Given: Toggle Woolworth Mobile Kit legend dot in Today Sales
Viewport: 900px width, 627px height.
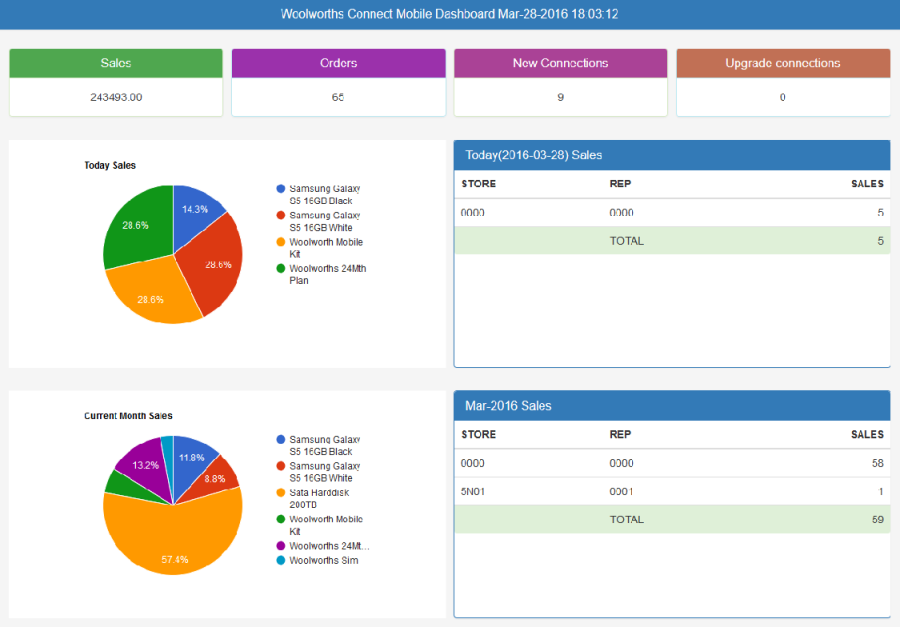Looking at the screenshot, I should [x=281, y=242].
